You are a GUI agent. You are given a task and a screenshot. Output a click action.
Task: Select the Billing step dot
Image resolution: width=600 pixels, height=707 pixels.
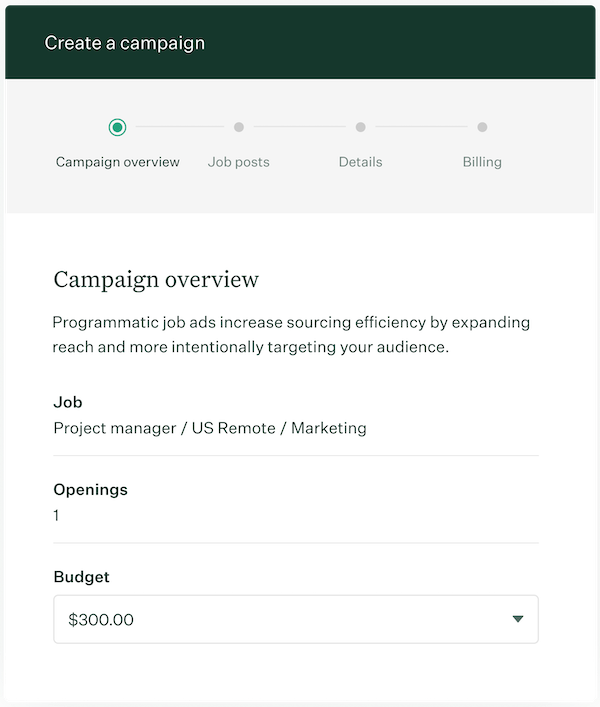click(482, 127)
